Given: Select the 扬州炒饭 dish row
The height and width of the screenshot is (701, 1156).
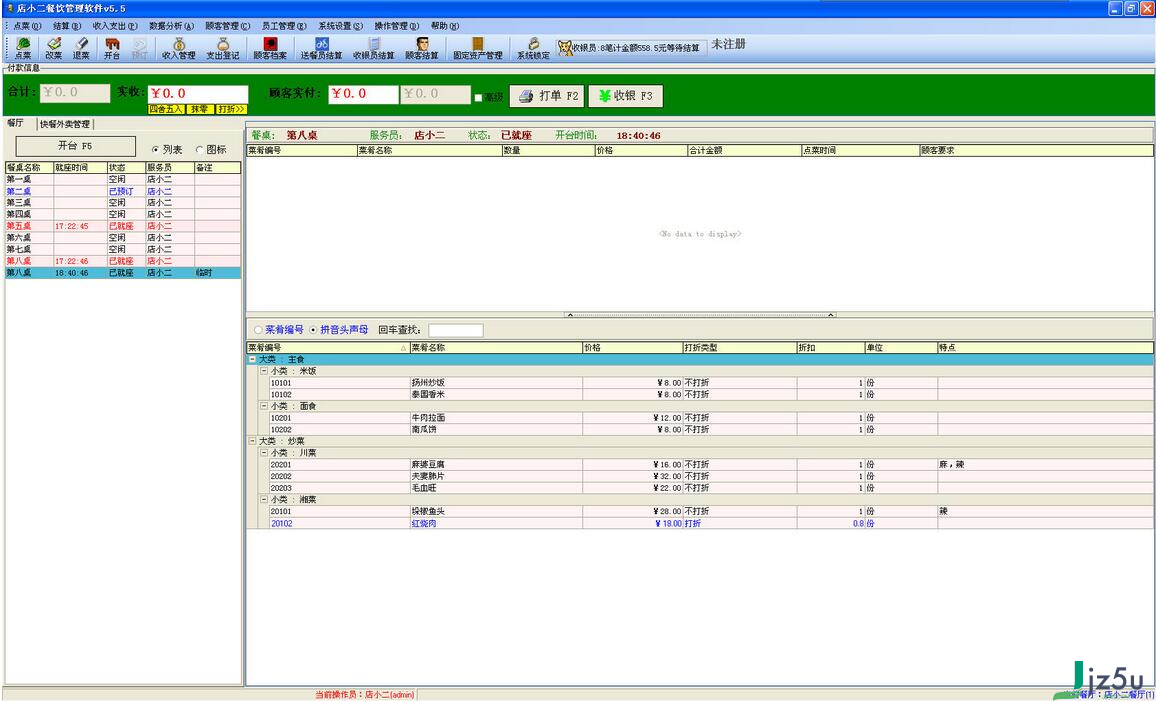Looking at the screenshot, I should click(x=711, y=383).
